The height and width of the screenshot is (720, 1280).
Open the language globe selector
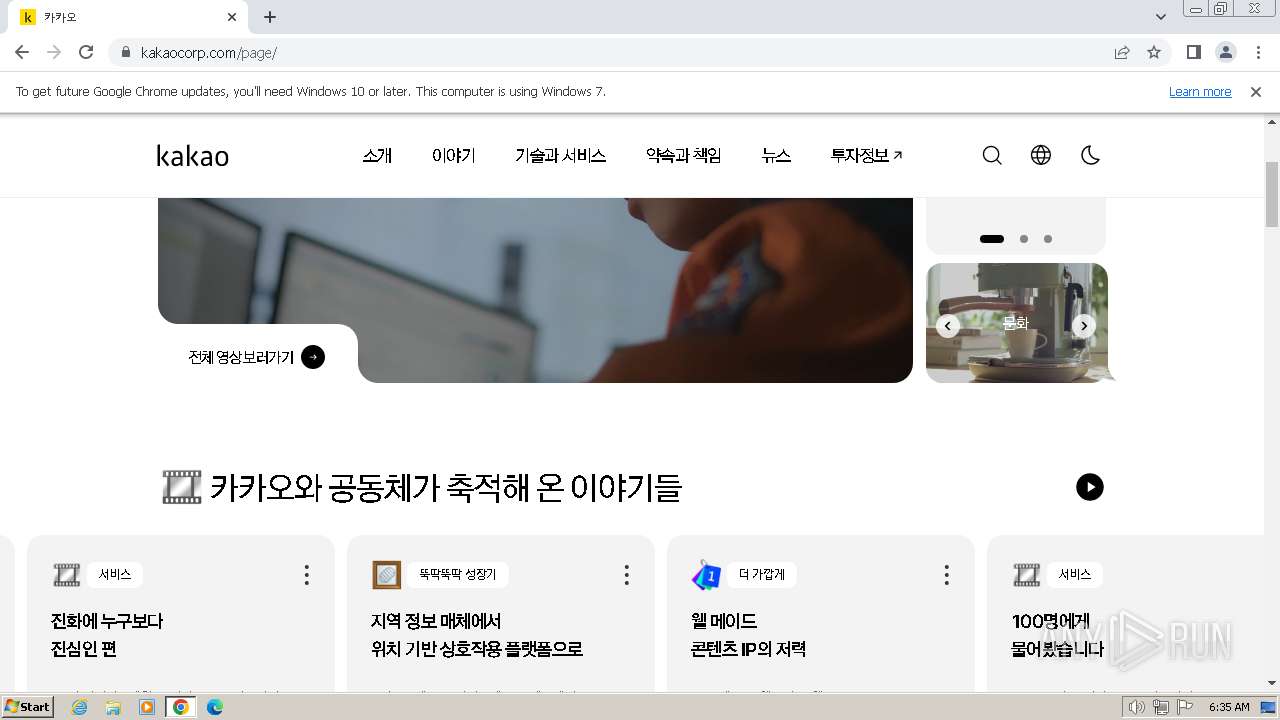pyautogui.click(x=1041, y=155)
